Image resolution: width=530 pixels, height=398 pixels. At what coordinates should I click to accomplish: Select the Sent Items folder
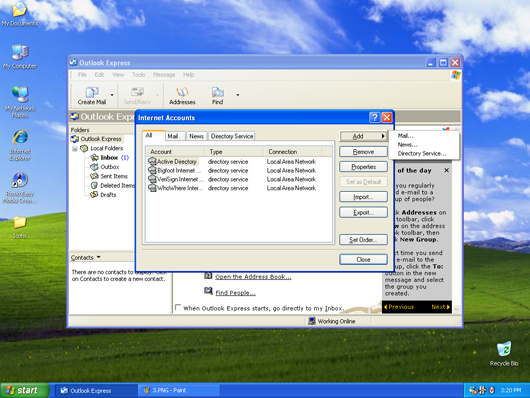[x=109, y=176]
